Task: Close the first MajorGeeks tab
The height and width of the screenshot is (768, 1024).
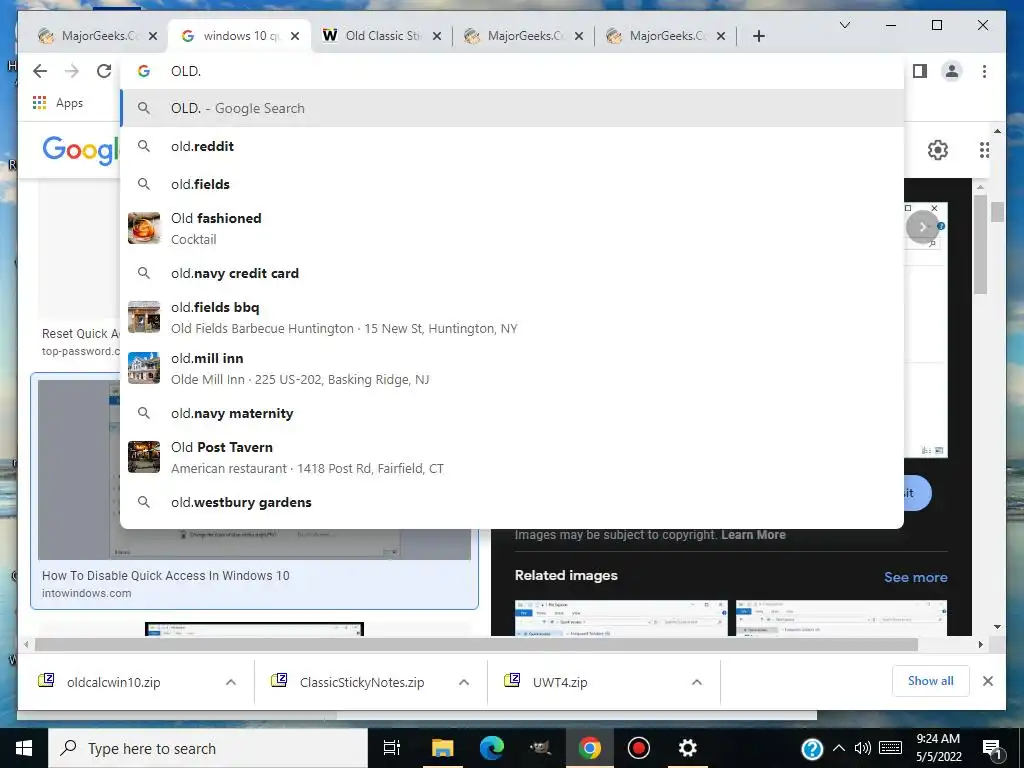Action: (153, 36)
